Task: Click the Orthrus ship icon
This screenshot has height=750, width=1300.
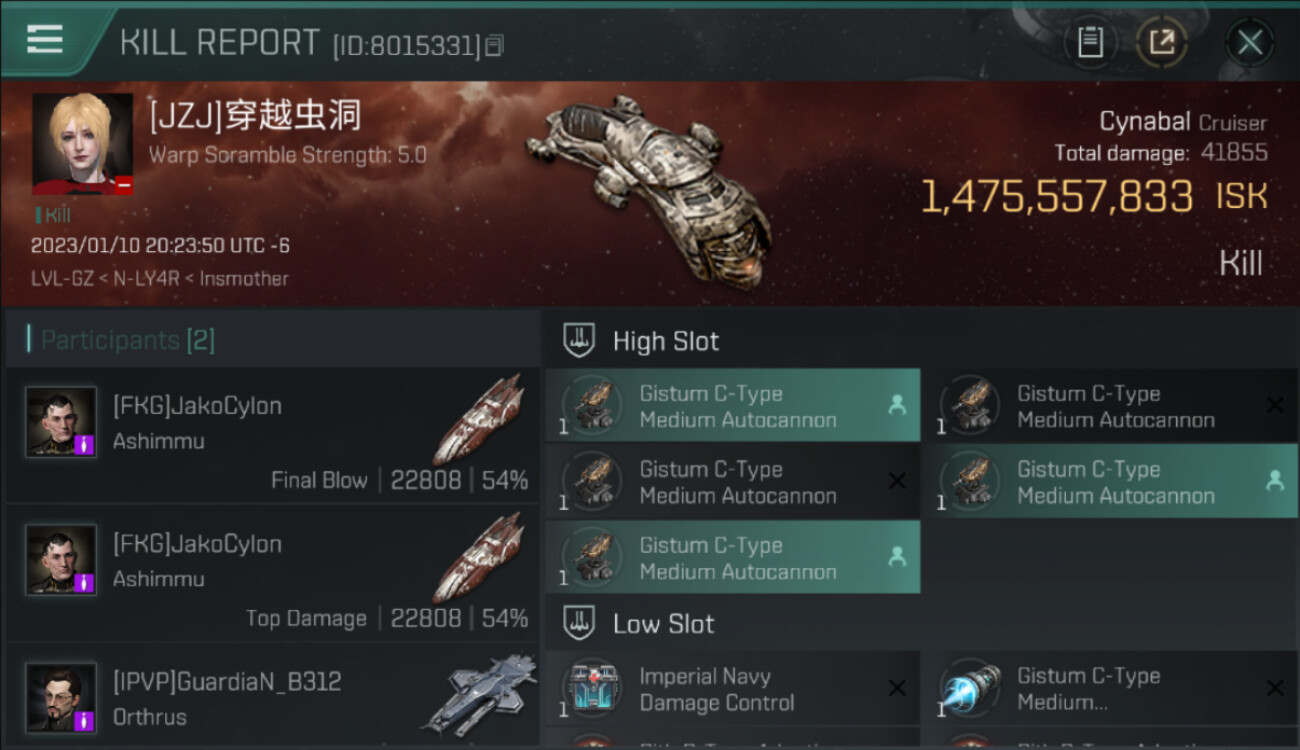Action: point(478,694)
